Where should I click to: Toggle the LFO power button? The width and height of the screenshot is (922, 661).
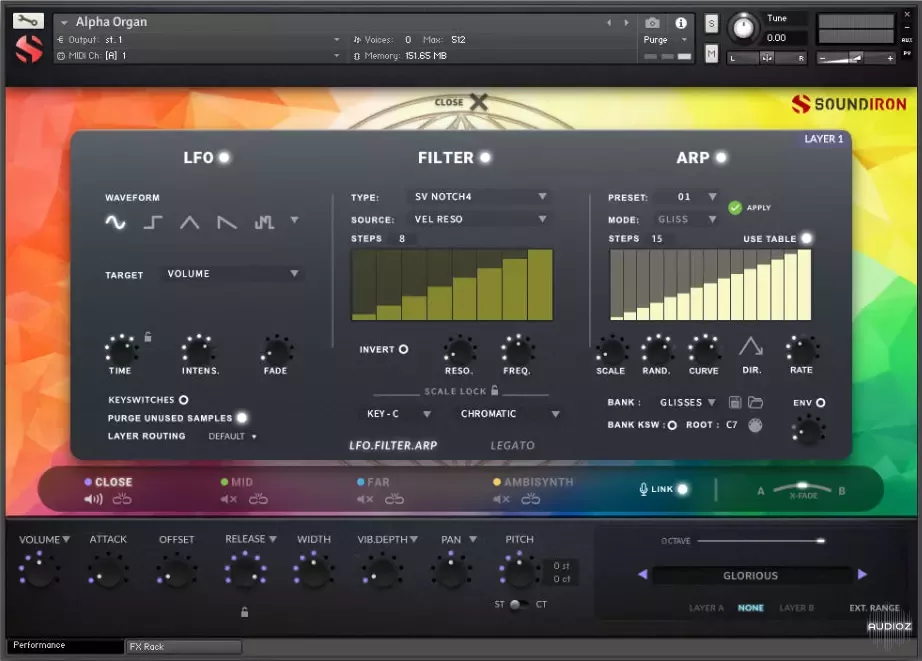point(224,158)
